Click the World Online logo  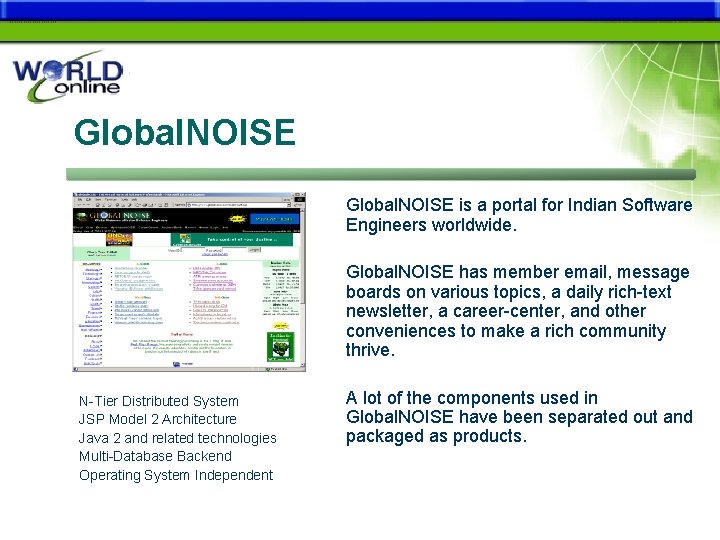[68, 76]
